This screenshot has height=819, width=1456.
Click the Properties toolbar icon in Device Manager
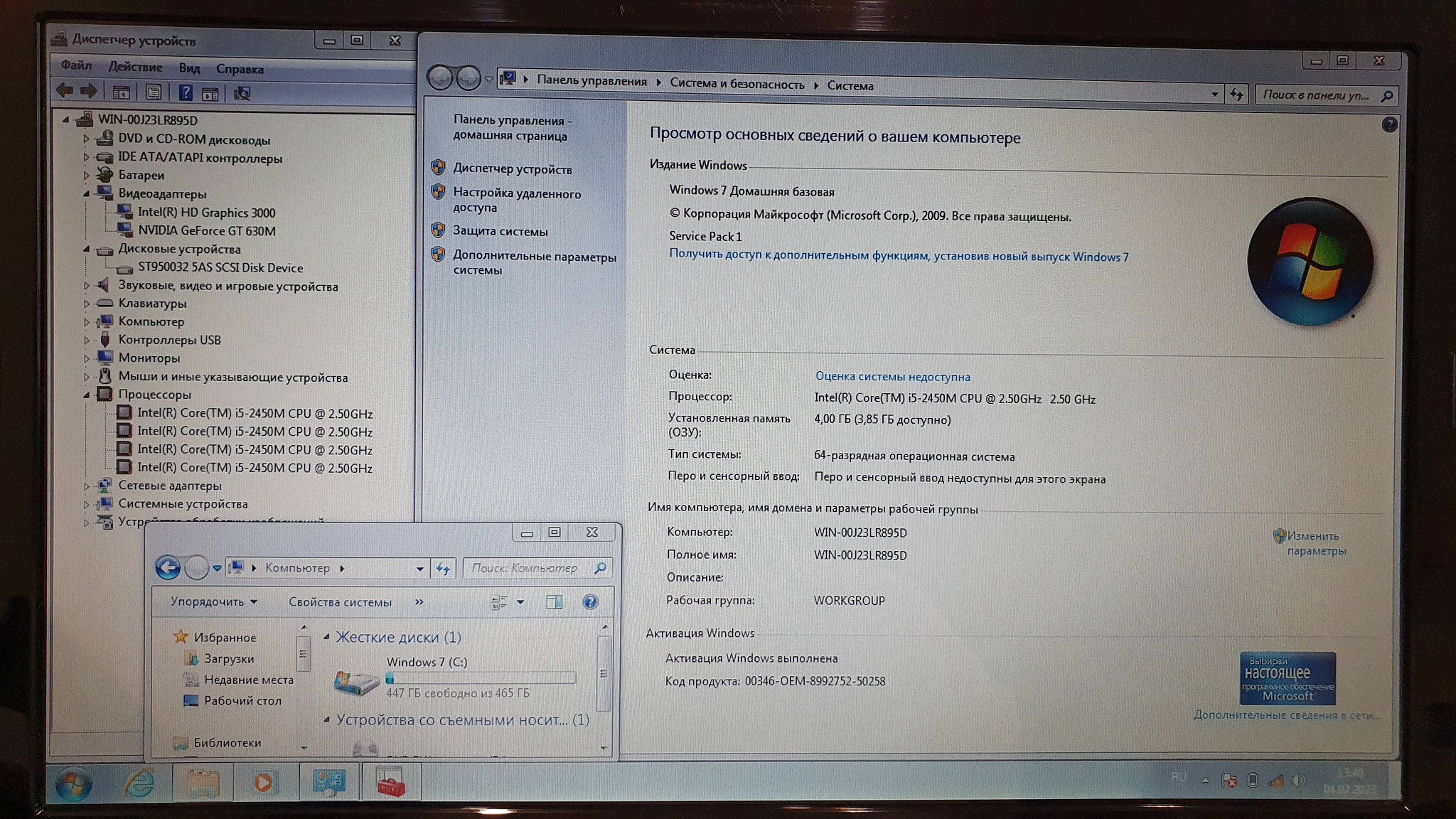(153, 92)
